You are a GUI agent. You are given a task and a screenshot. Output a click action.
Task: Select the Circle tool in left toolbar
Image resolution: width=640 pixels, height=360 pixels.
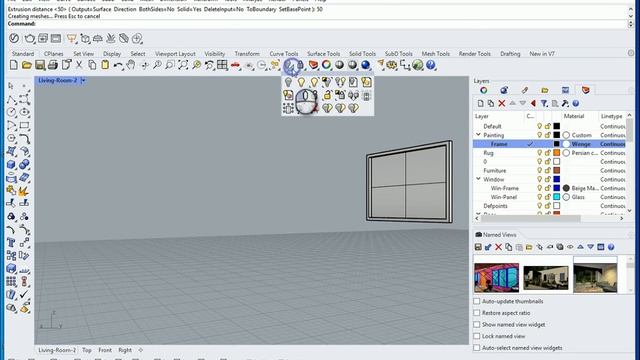coord(11,112)
